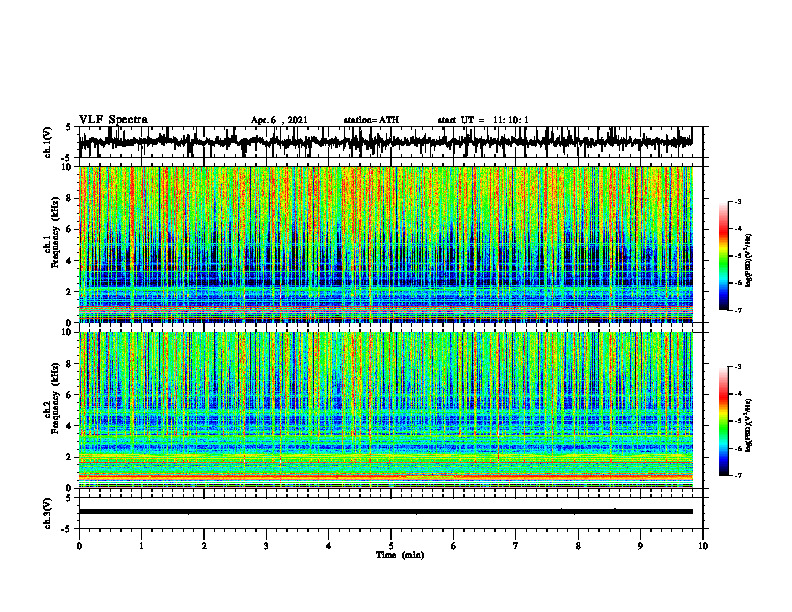Click the time axis tick label "10"

click(703, 546)
